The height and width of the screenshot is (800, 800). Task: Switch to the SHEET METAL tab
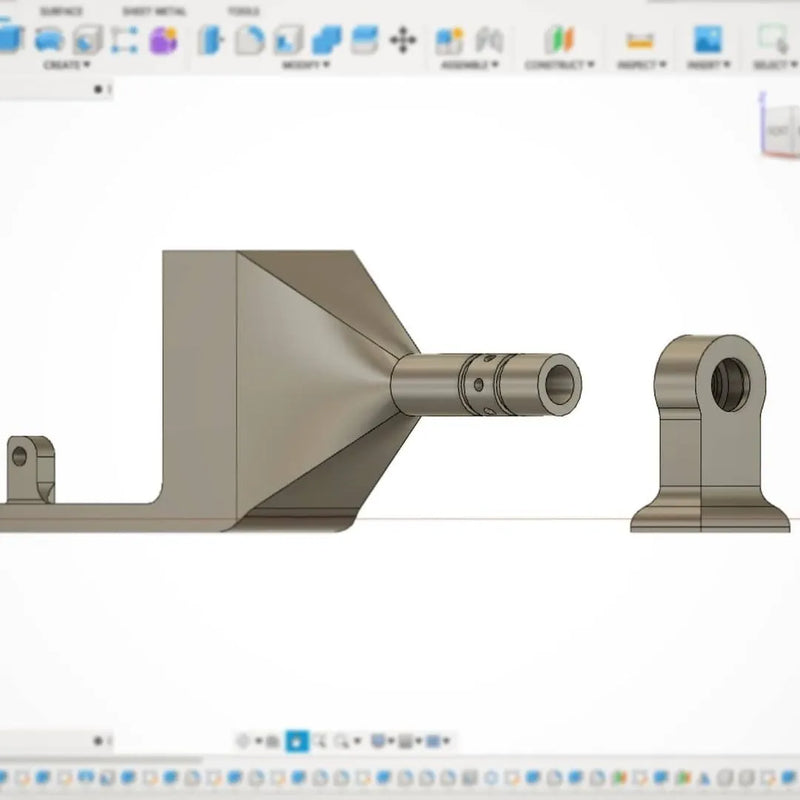[x=154, y=11]
